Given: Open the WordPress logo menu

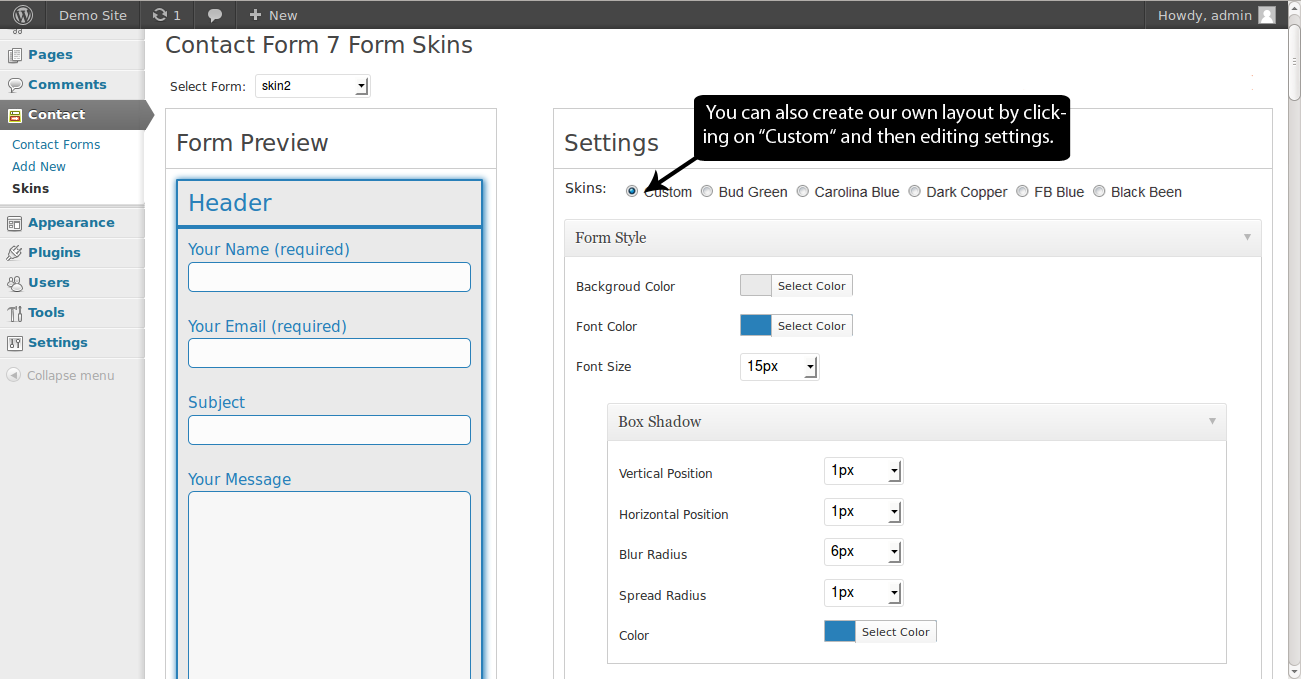Looking at the screenshot, I should click(x=22, y=15).
